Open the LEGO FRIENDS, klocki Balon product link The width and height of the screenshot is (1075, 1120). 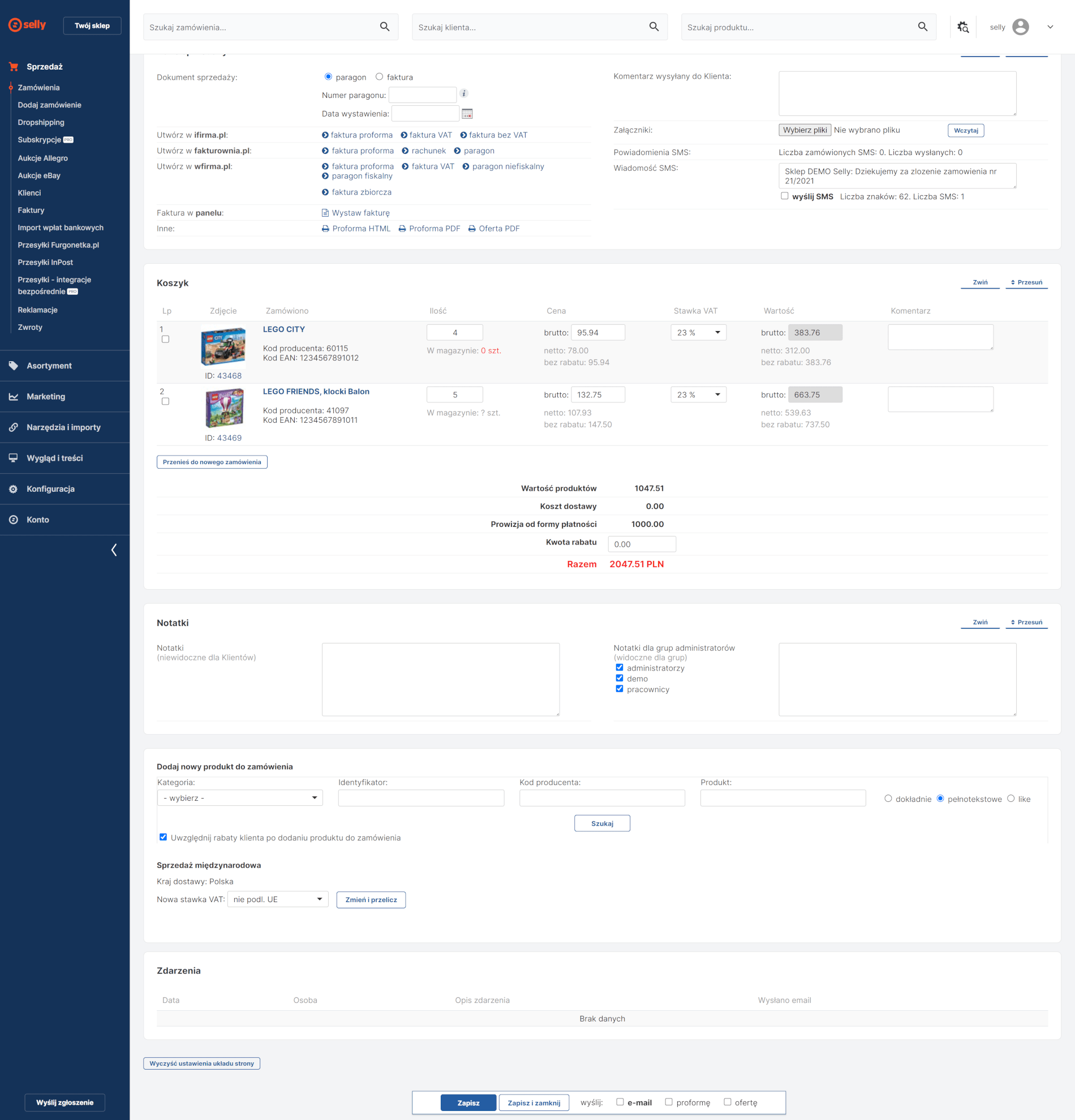(316, 392)
